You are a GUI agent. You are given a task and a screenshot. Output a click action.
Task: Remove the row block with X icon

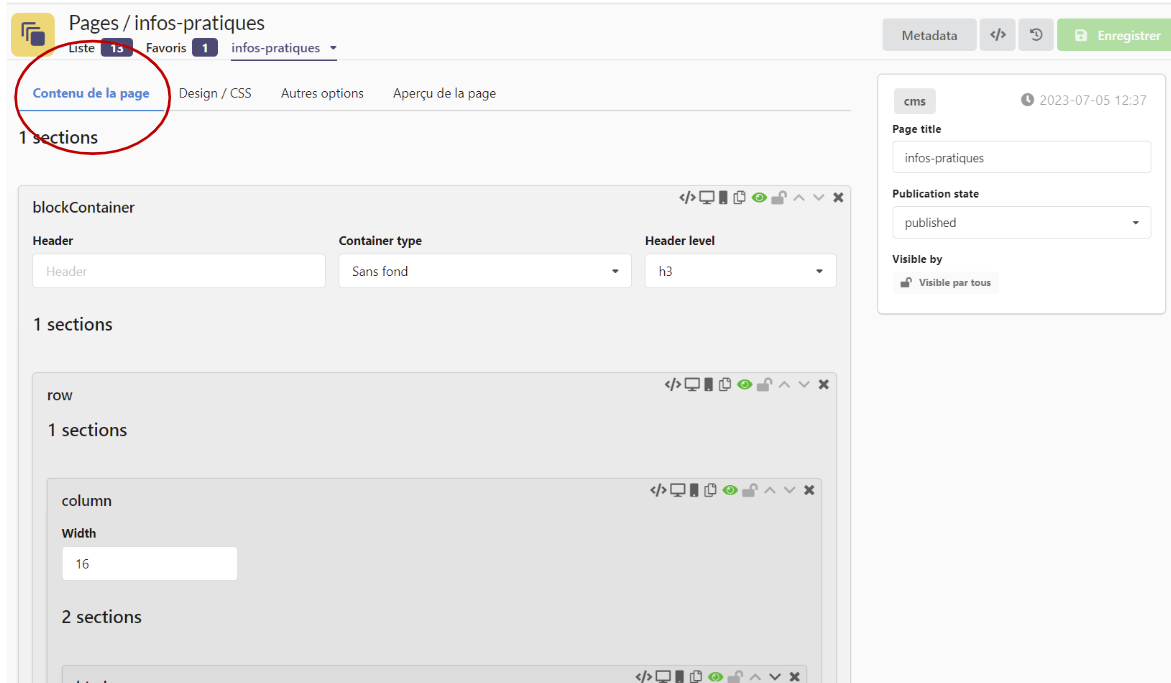[824, 385]
